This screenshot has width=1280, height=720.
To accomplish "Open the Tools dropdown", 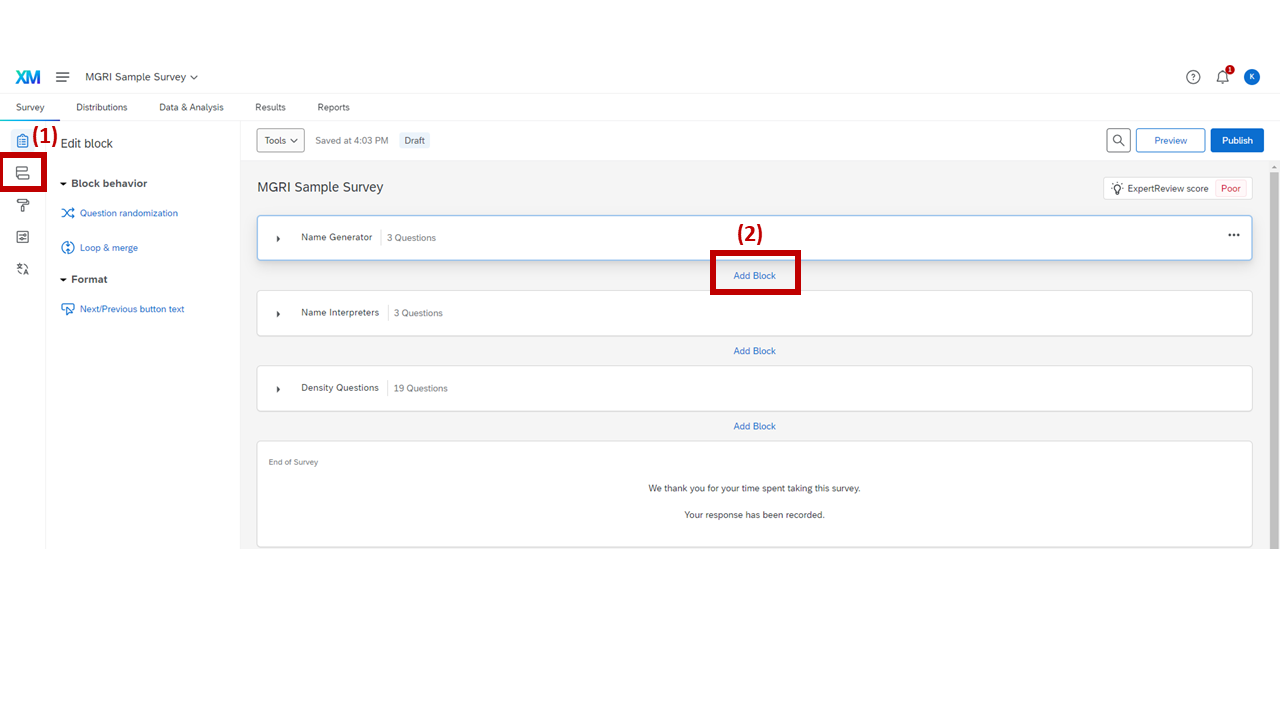I will [280, 140].
